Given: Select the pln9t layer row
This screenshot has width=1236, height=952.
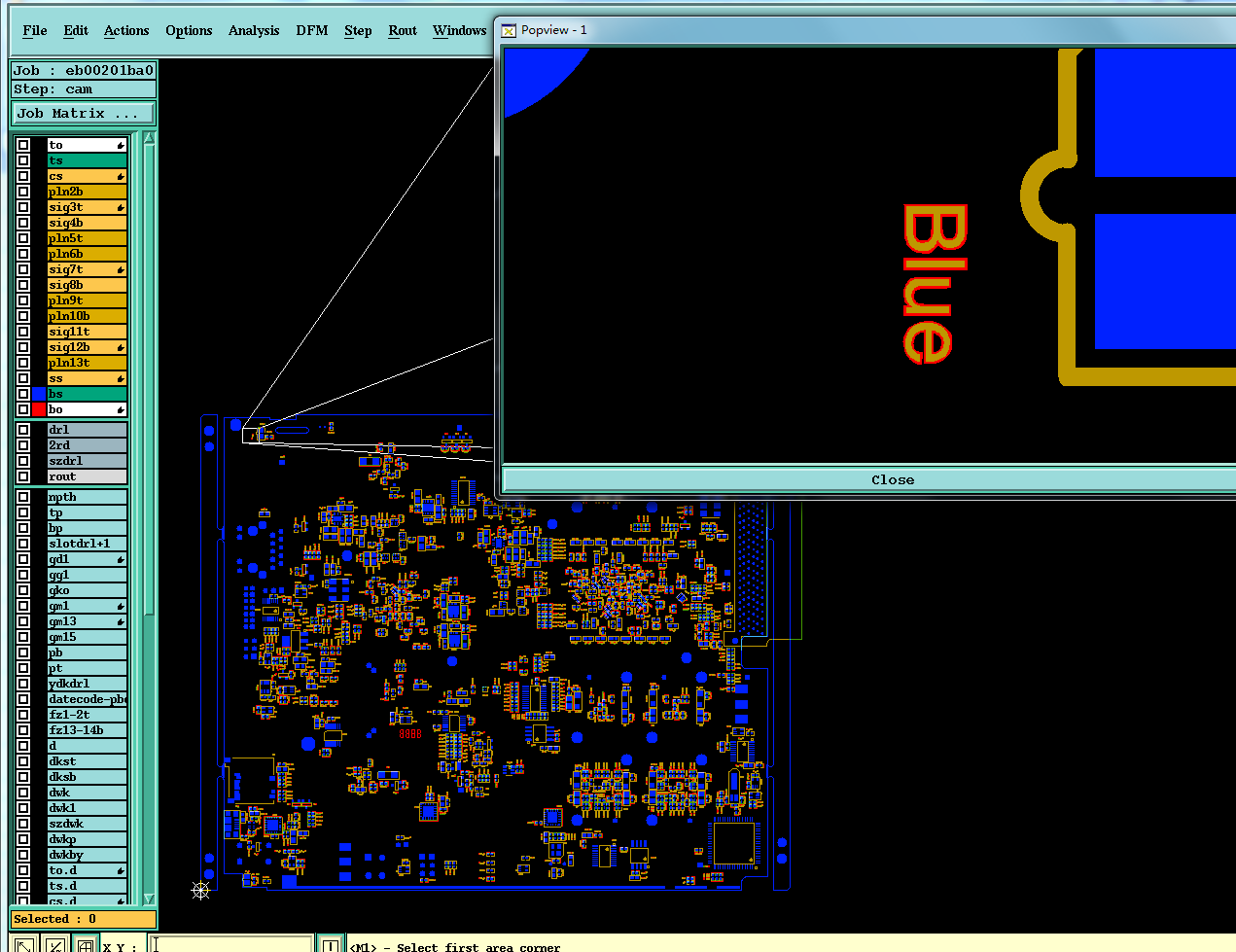Looking at the screenshot, I should (88, 300).
